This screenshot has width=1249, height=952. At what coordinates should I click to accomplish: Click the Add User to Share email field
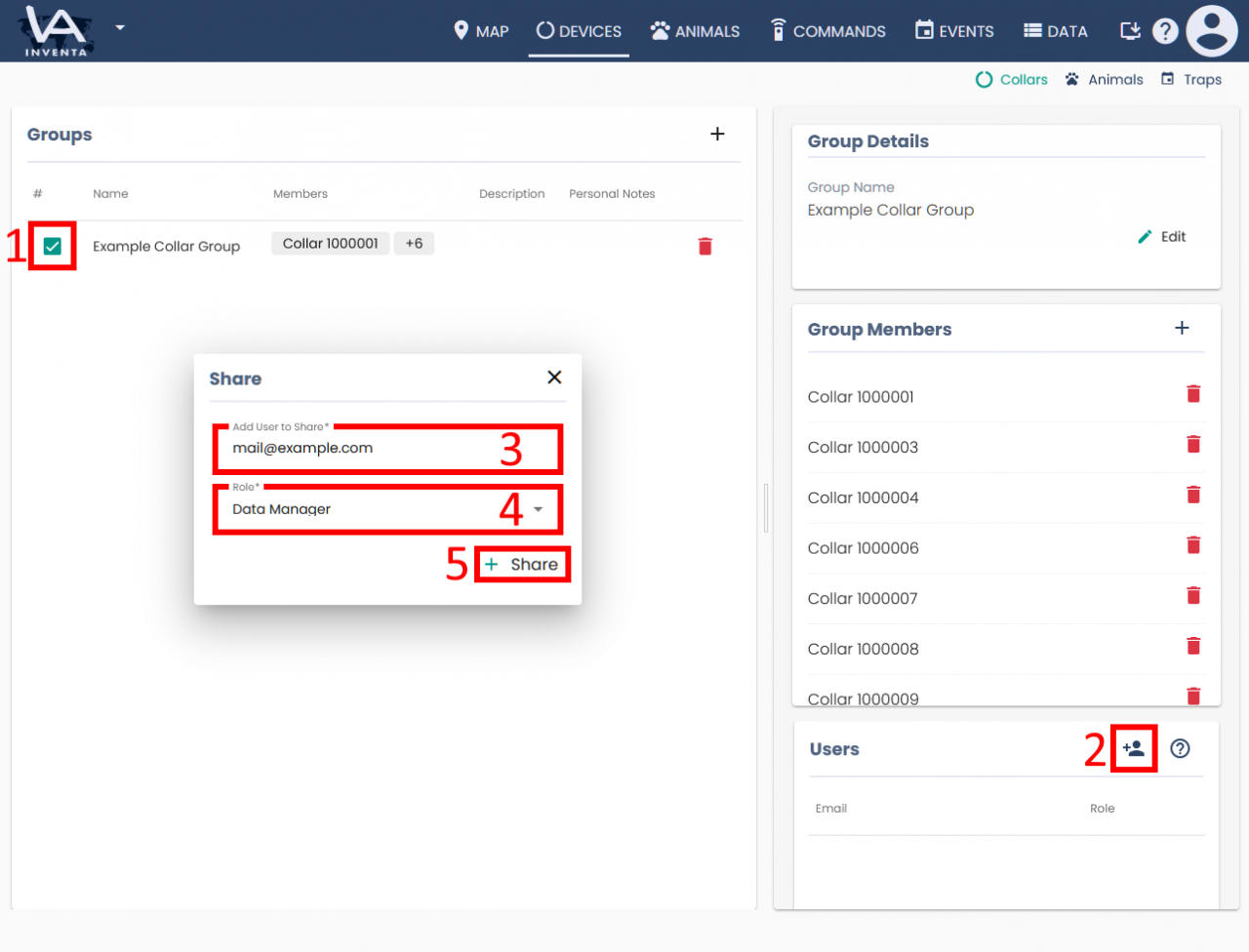coord(361,449)
